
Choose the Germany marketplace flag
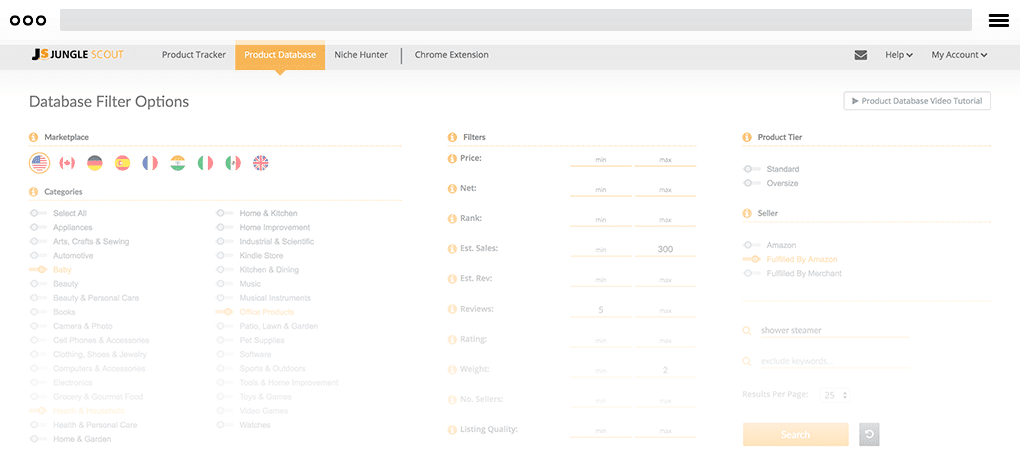click(95, 163)
